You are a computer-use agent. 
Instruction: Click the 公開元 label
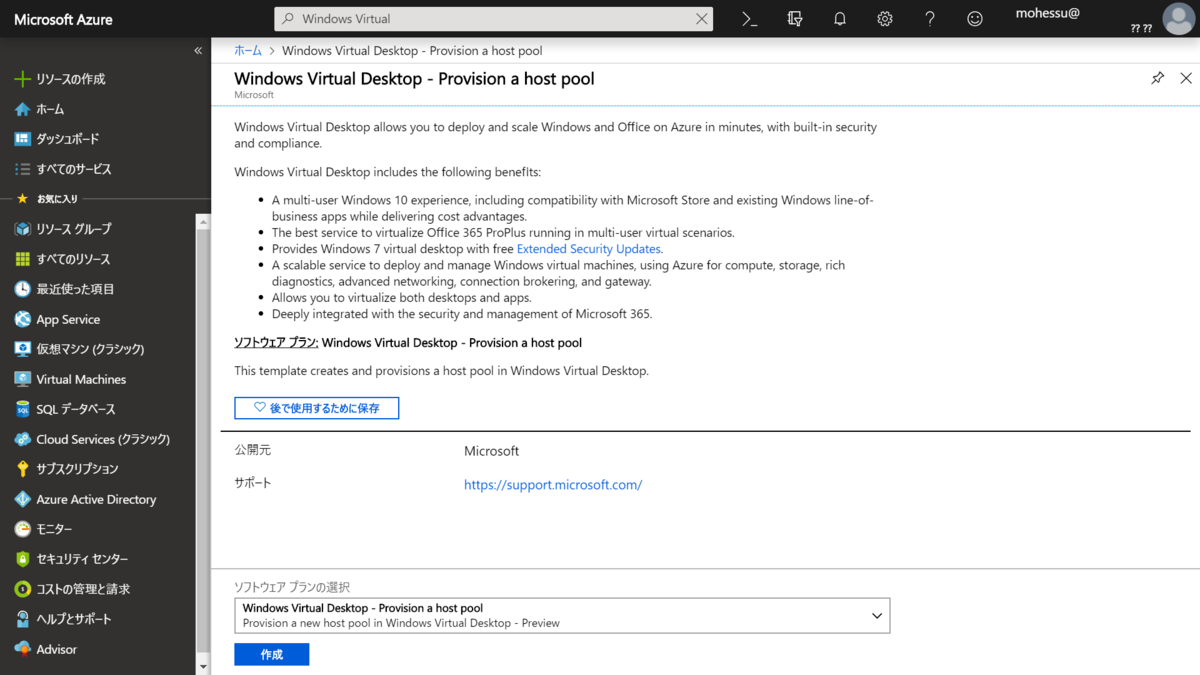(253, 450)
